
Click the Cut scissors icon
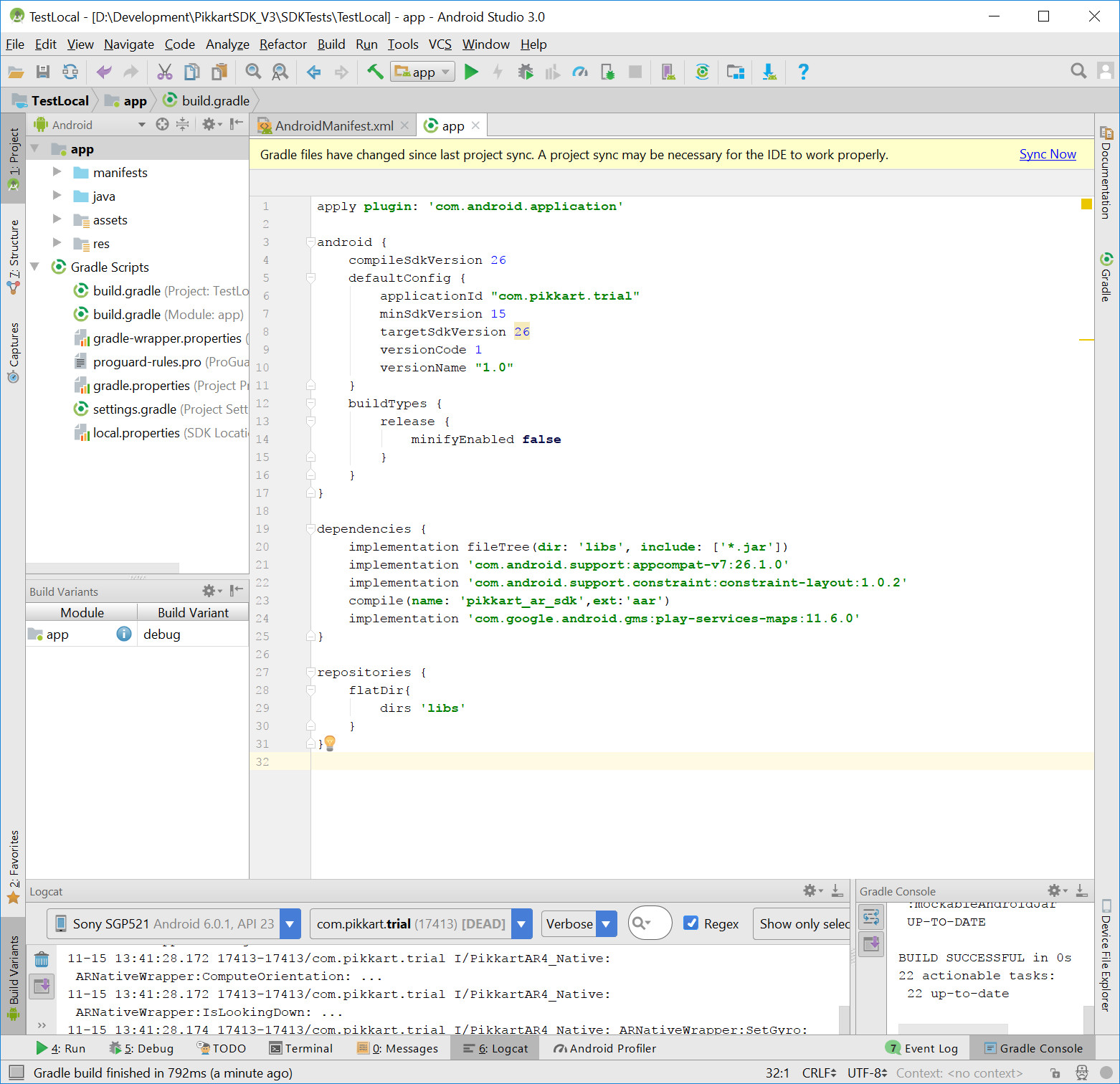coord(165,72)
